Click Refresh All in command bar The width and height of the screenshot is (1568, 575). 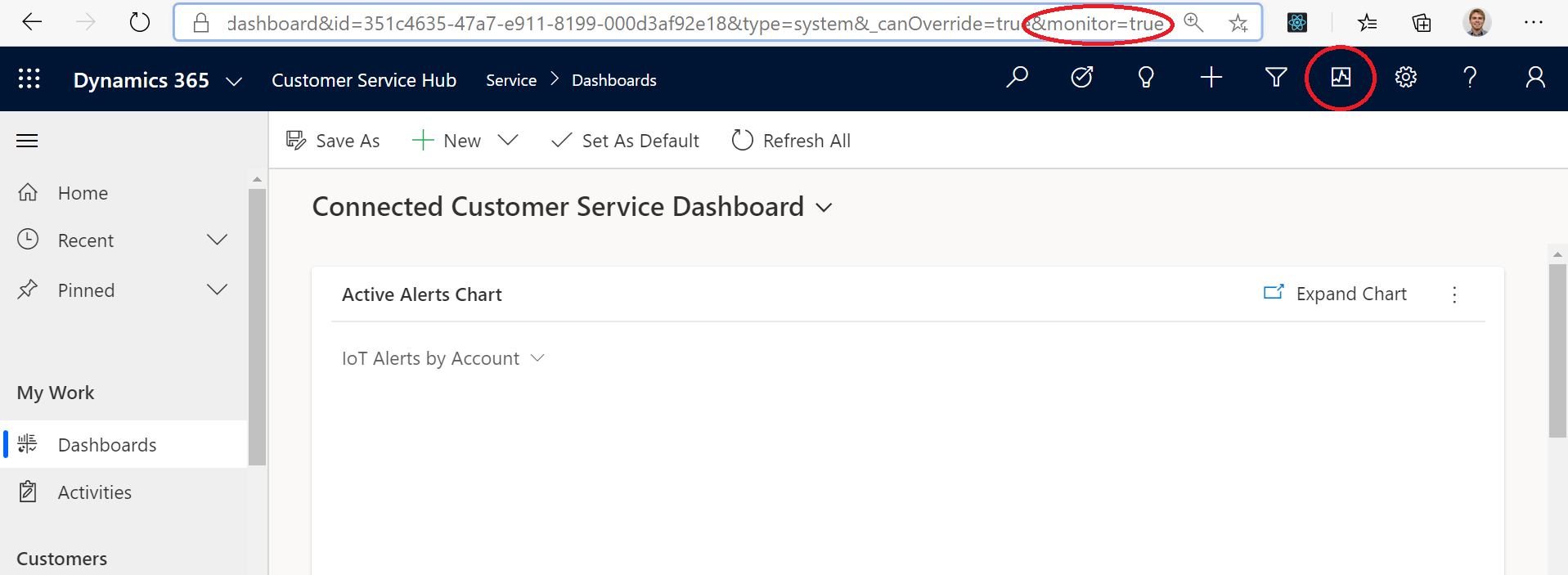(791, 141)
